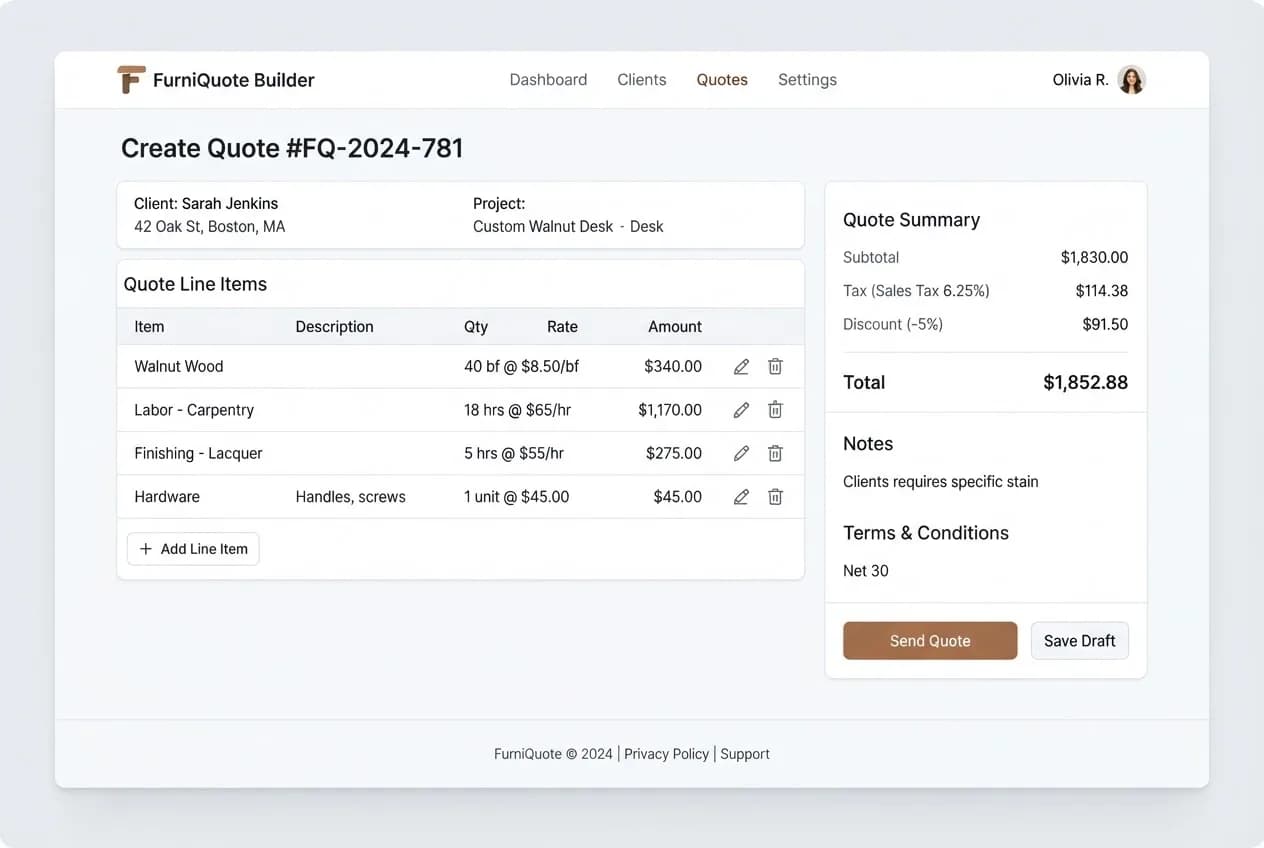This screenshot has width=1264, height=848.
Task: Add a new line item
Action: click(193, 549)
